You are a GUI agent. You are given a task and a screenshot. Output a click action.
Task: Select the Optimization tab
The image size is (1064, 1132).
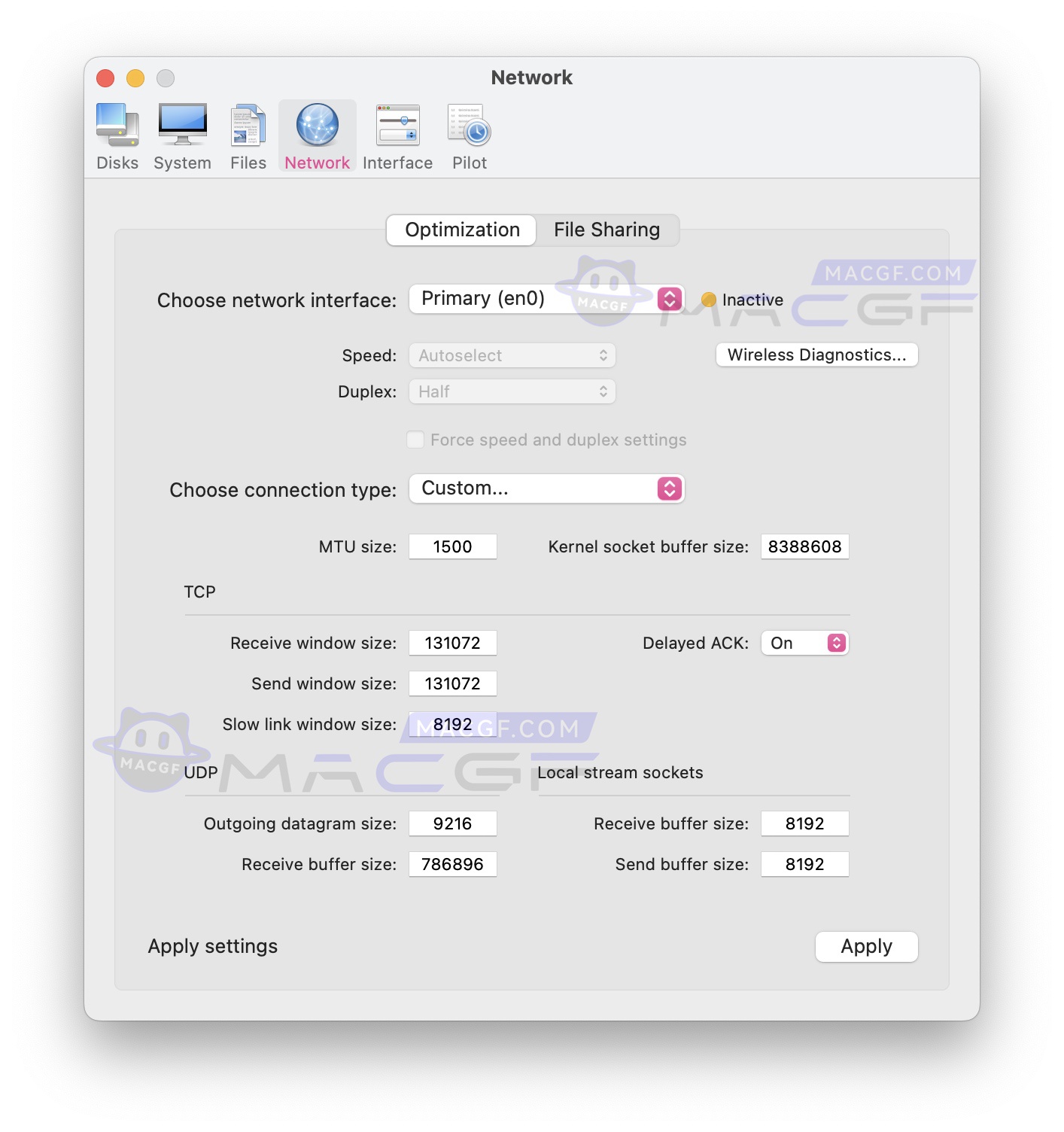[461, 230]
